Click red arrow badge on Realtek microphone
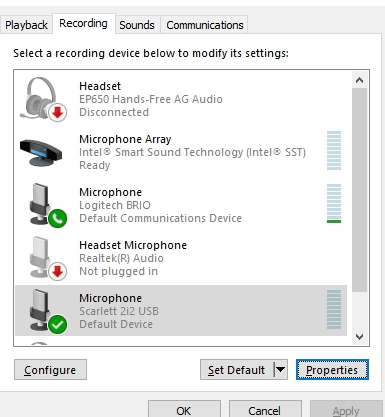The height and width of the screenshot is (417, 385). (57, 271)
